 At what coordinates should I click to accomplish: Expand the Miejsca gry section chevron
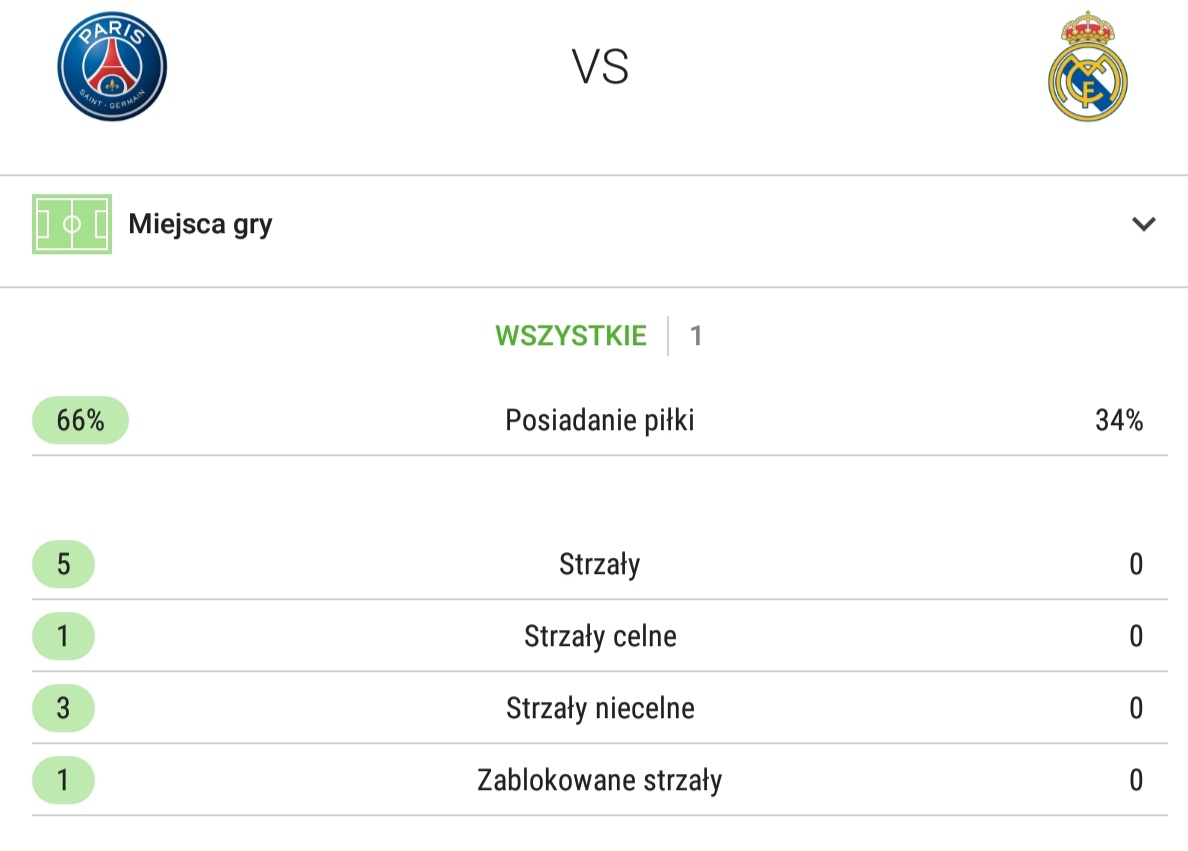click(1143, 224)
